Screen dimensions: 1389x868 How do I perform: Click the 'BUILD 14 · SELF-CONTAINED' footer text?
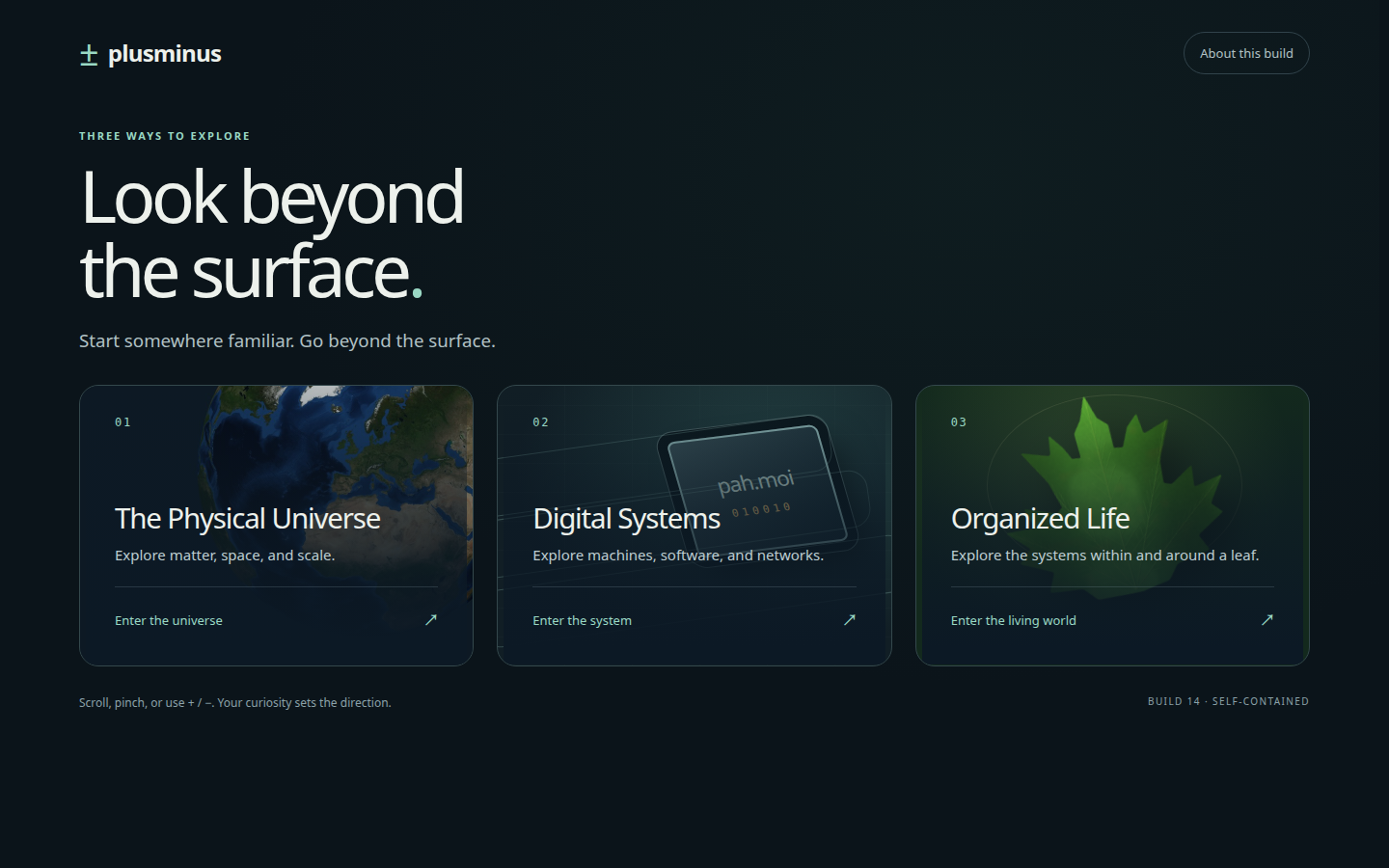pyautogui.click(x=1228, y=701)
